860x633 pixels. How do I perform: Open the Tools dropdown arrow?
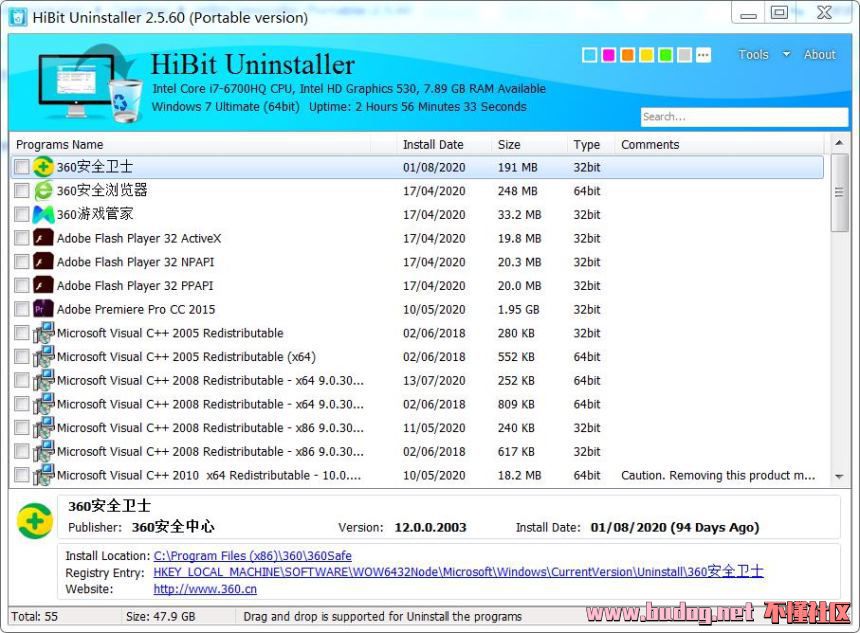786,54
